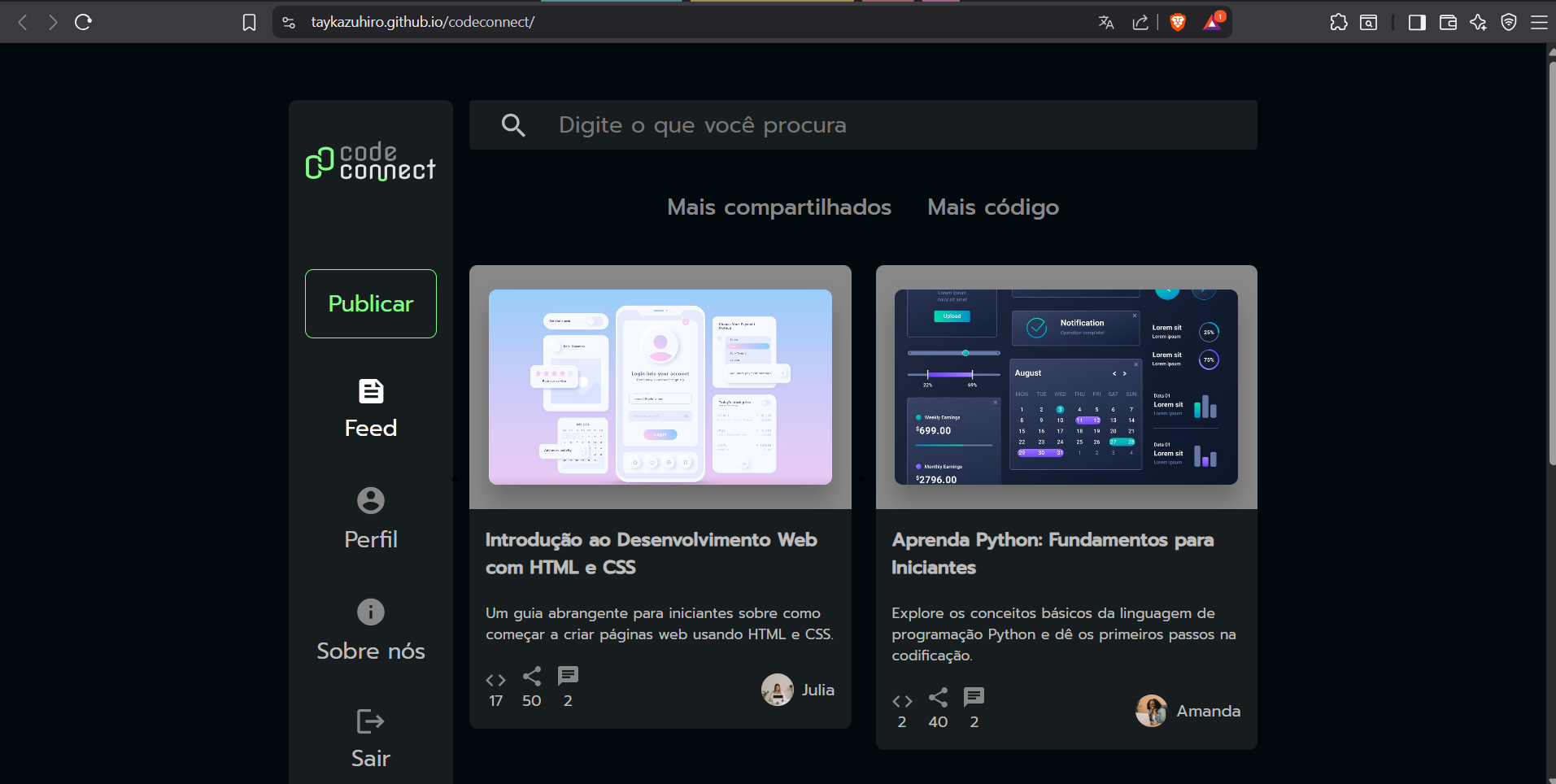Open the Sobre nós sidebar link
Viewport: 1556px width, 784px height.
pos(371,651)
